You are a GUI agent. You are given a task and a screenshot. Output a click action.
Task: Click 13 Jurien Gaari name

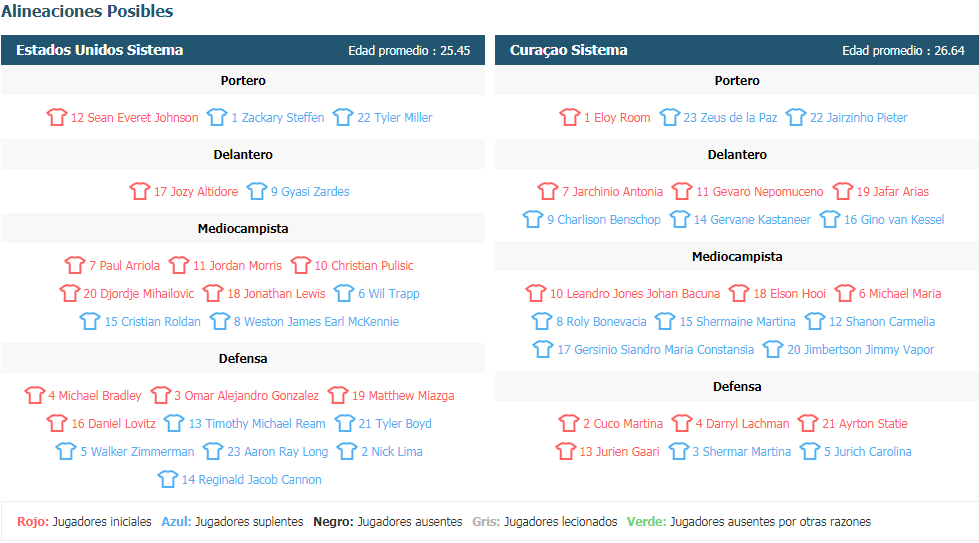click(x=619, y=452)
